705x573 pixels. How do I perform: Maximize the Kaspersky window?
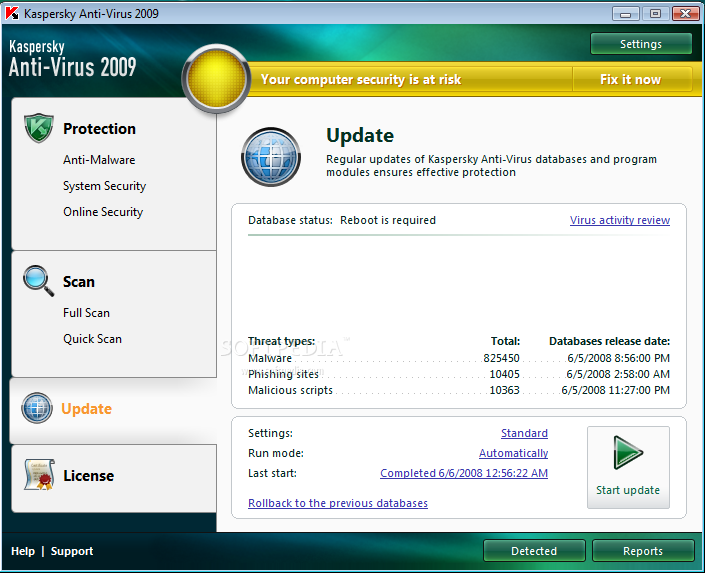[x=655, y=13]
